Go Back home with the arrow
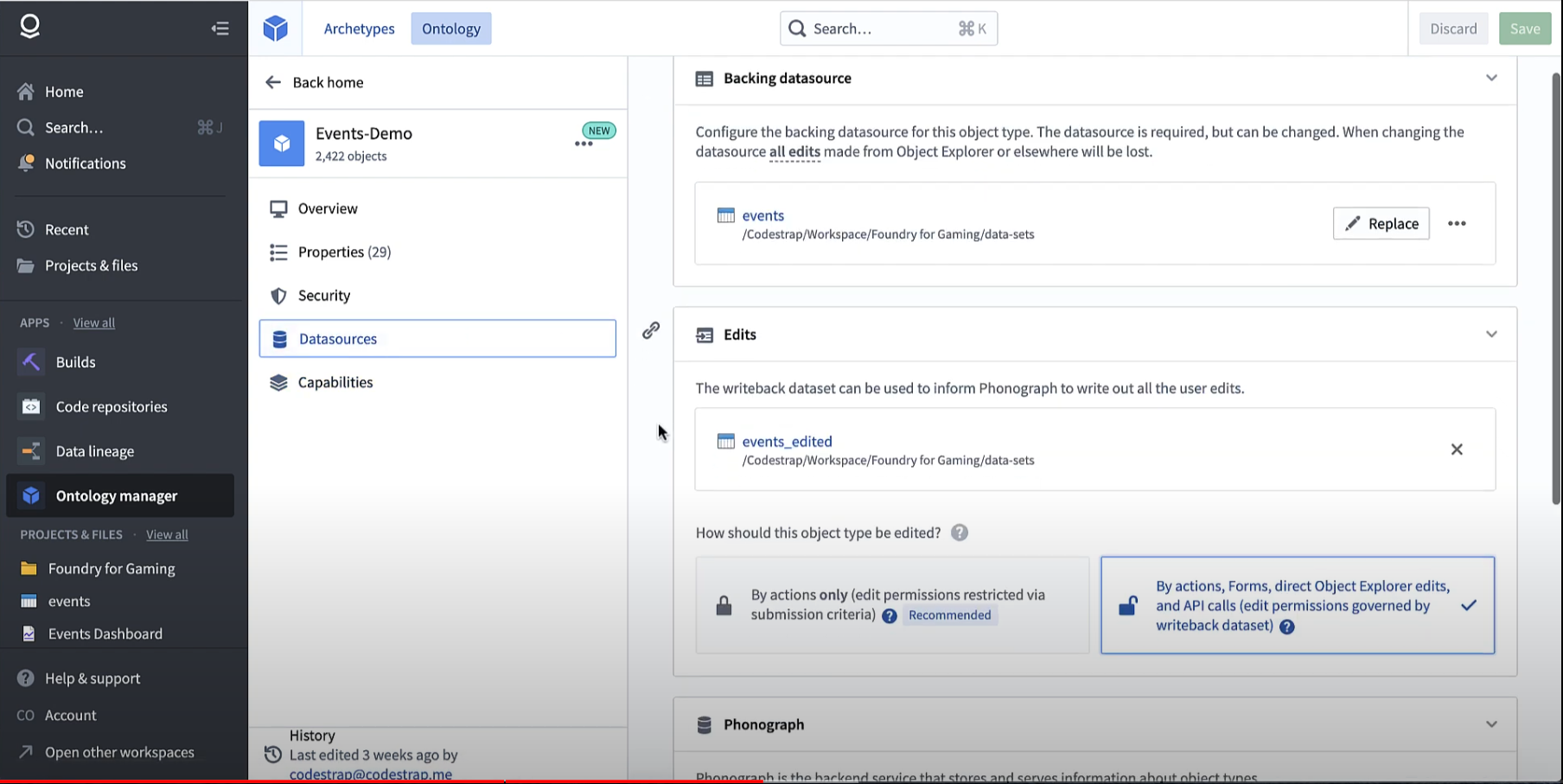 pyautogui.click(x=273, y=82)
